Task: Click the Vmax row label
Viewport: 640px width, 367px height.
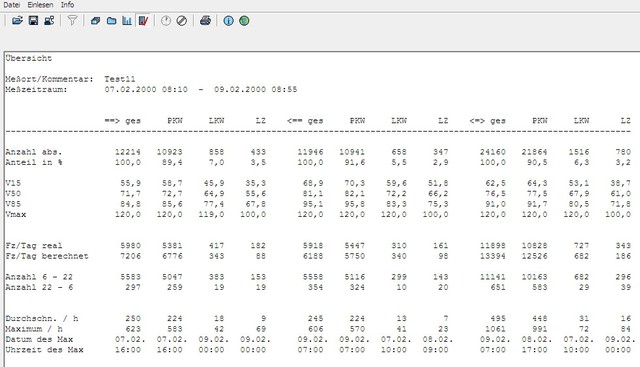Action: coord(16,214)
